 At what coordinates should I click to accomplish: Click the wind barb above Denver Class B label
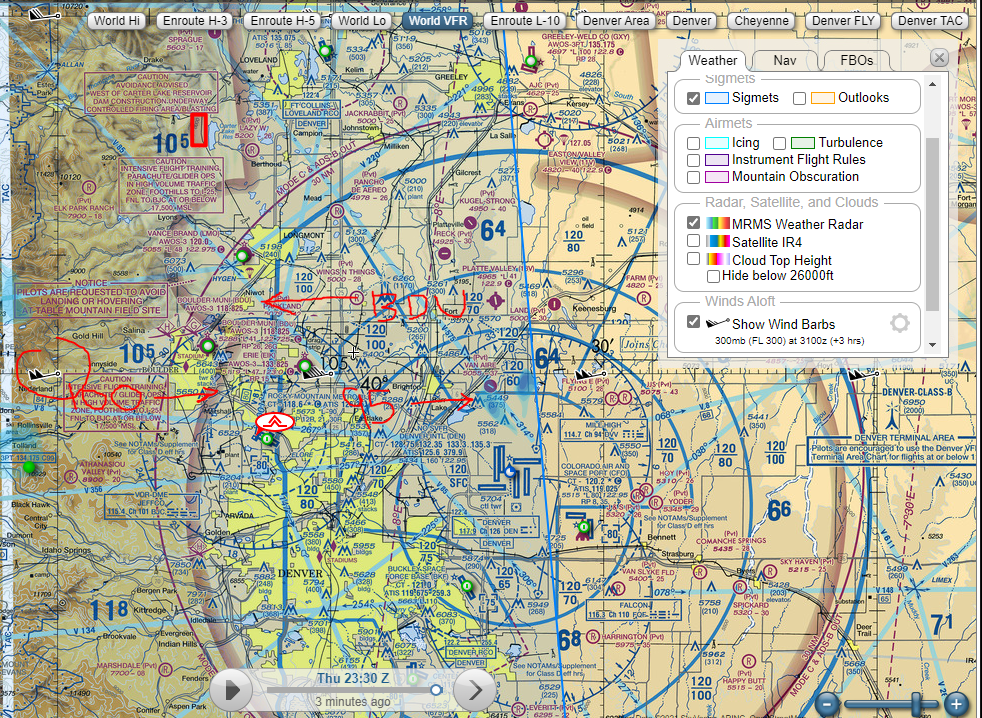click(x=863, y=375)
